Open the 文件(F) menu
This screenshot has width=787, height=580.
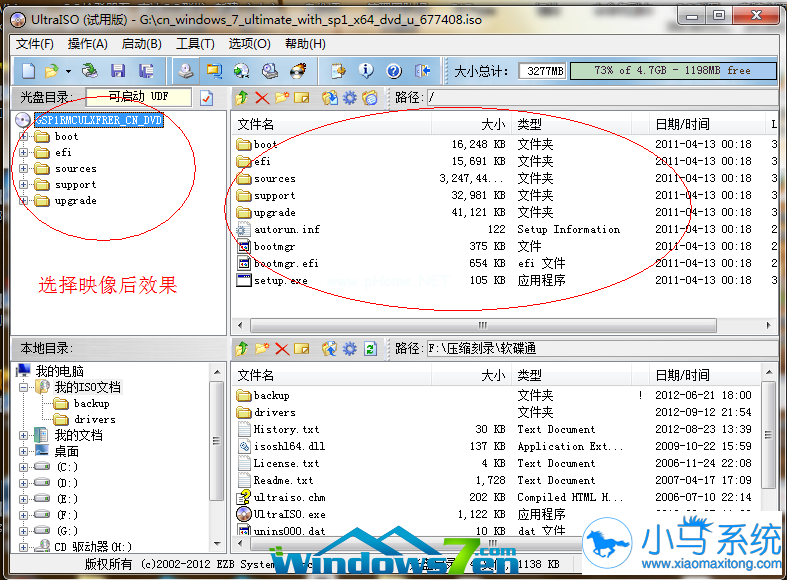[35, 44]
